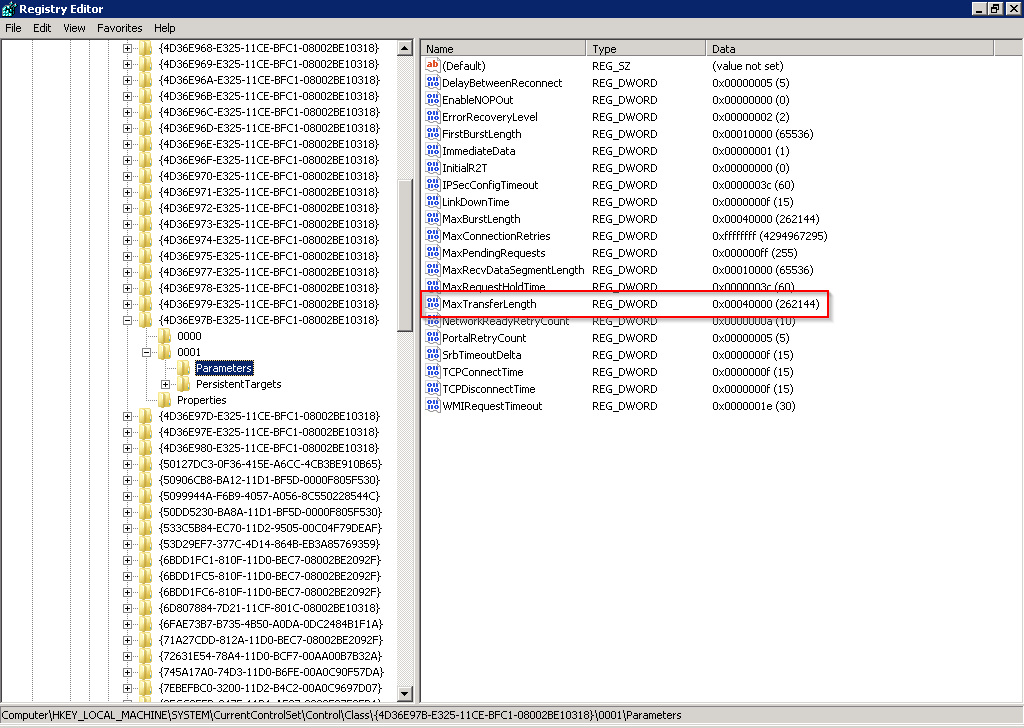Click the FirstBurstLength DWORD icon
Image resolution: width=1024 pixels, height=728 pixels.
[433, 134]
